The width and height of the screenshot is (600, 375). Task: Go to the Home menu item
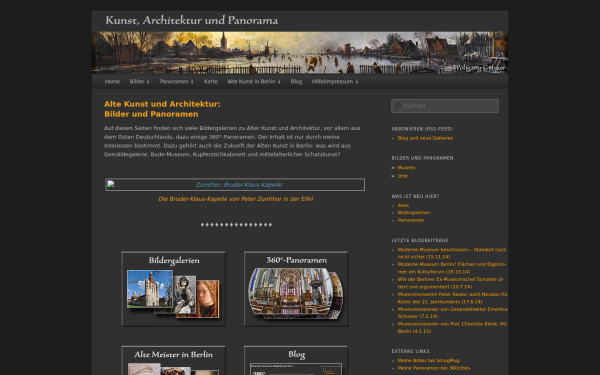pos(112,82)
